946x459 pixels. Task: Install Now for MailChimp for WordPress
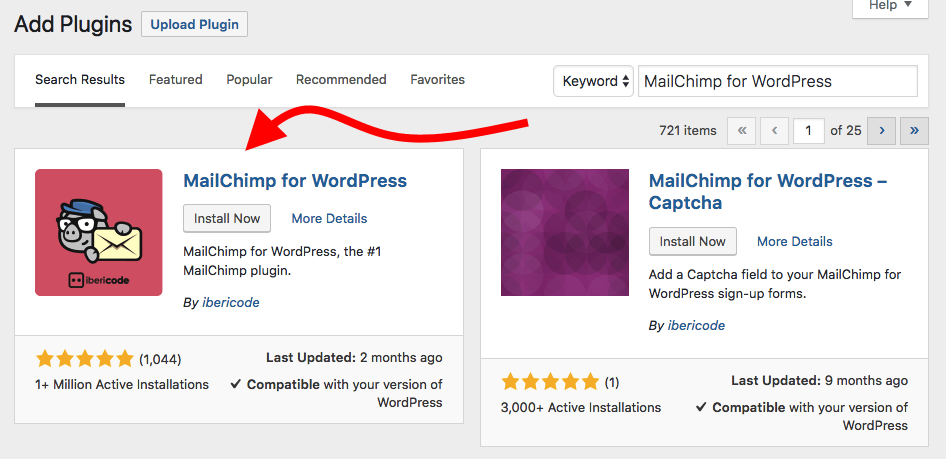[227, 218]
